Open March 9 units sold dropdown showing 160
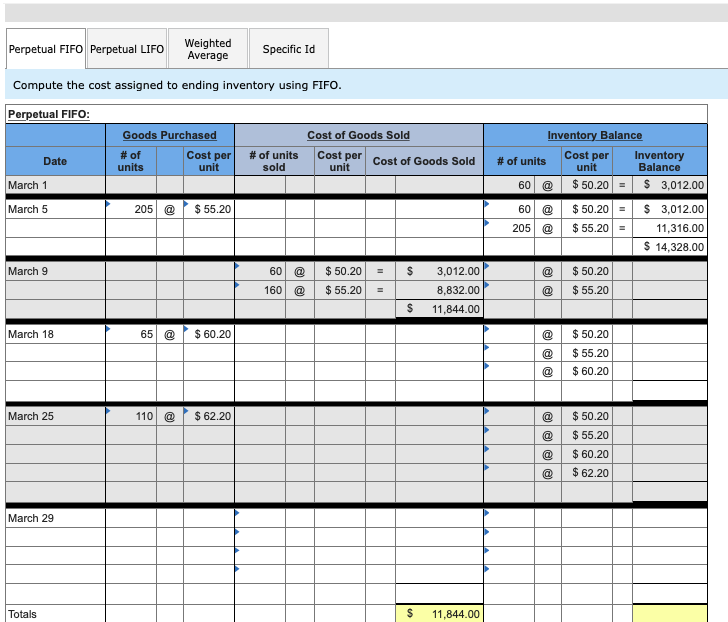The width and height of the screenshot is (728, 622). click(x=260, y=290)
